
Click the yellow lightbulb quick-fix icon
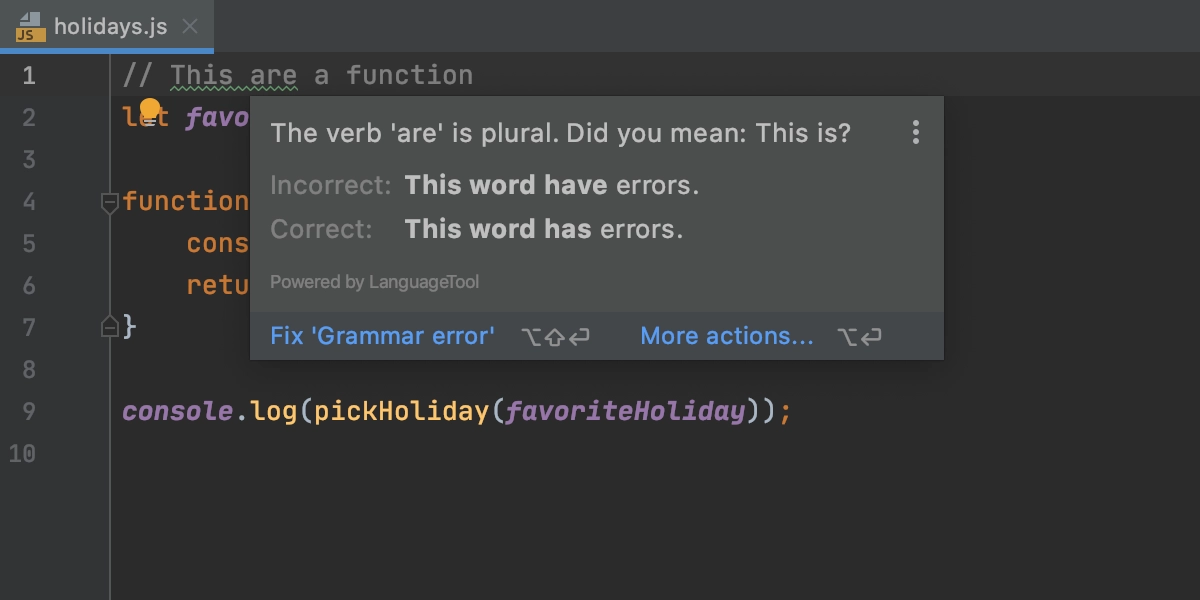(x=150, y=109)
